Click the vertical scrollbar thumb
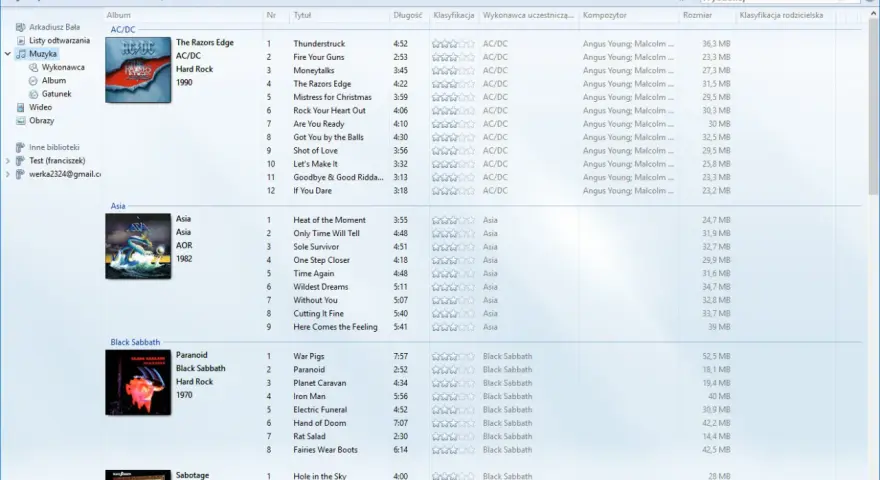Image resolution: width=880 pixels, height=480 pixels. coord(873,109)
